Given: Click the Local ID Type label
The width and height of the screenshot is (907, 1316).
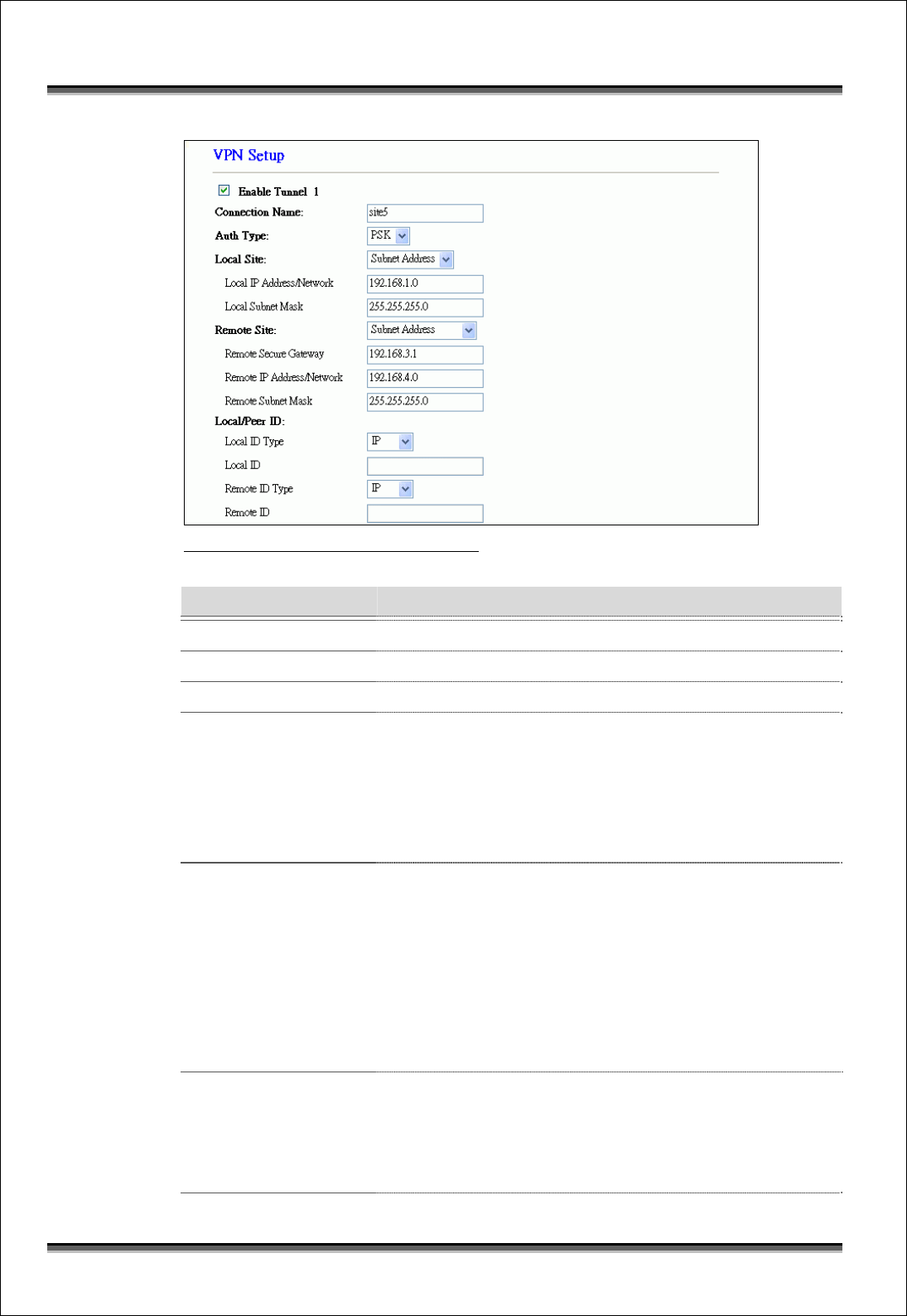Looking at the screenshot, I should click(254, 442).
